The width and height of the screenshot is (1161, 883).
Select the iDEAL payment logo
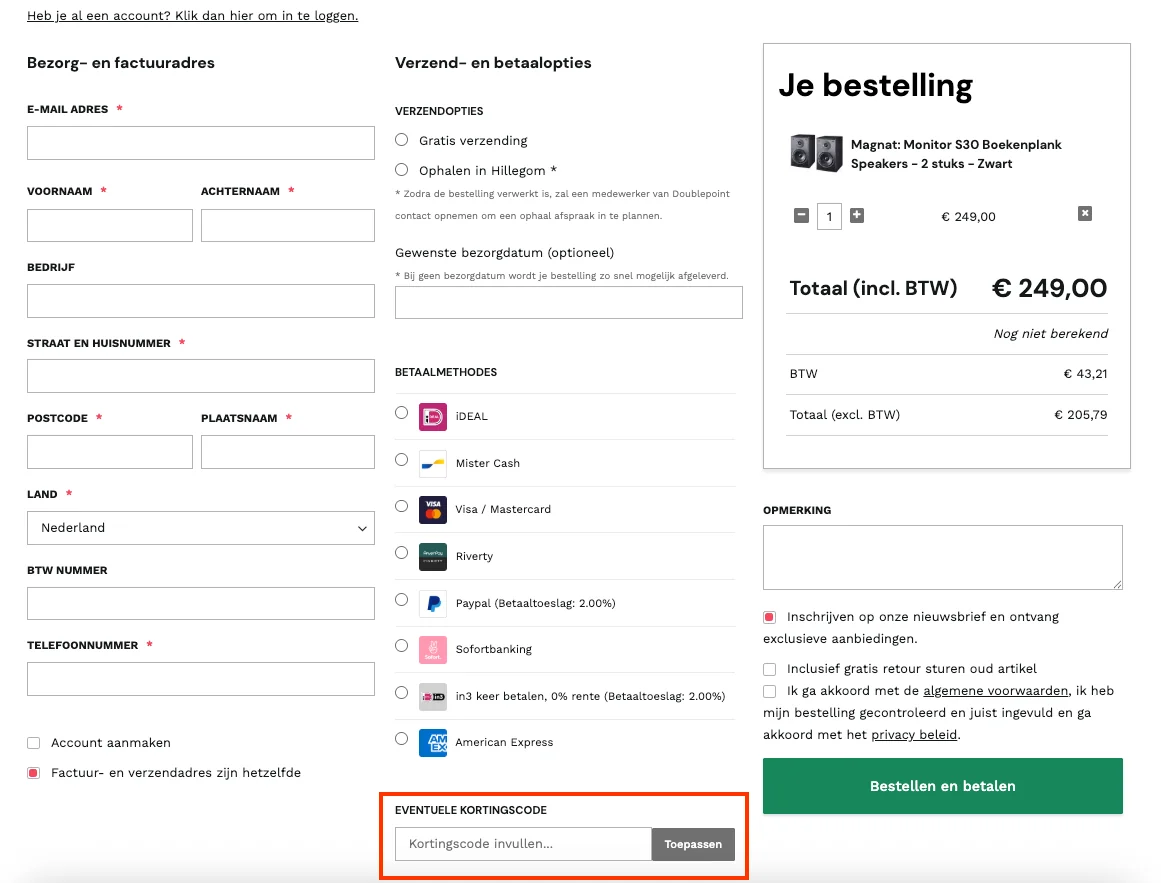click(x=431, y=415)
